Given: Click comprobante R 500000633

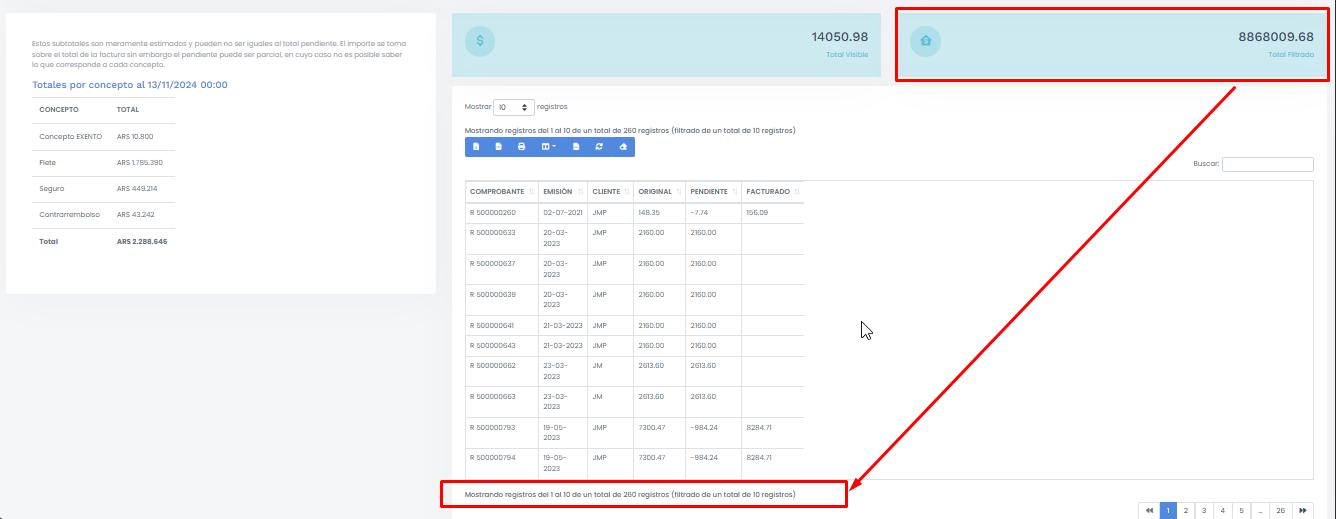Looking at the screenshot, I should click(492, 232).
